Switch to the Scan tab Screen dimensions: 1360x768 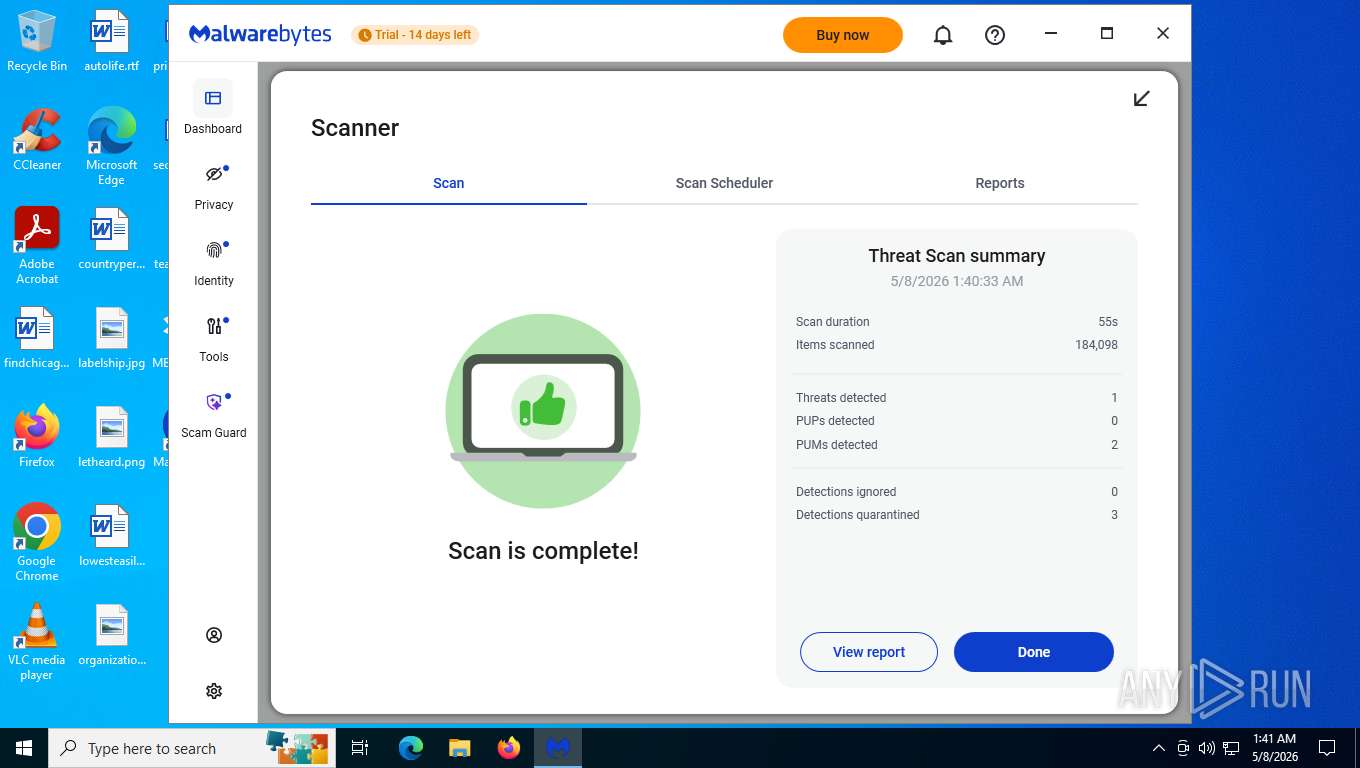click(x=448, y=183)
